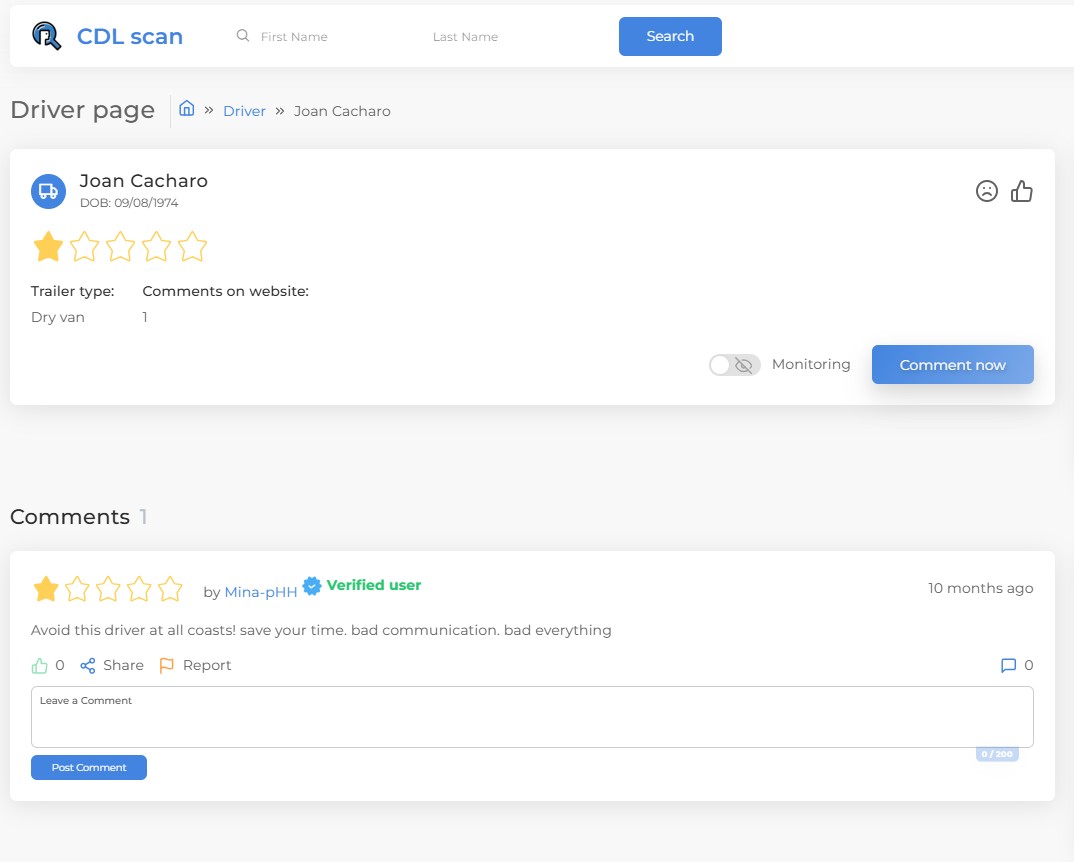The image size is (1074, 862).
Task: Click the thumbs up icon for driver
Action: coord(1021,191)
